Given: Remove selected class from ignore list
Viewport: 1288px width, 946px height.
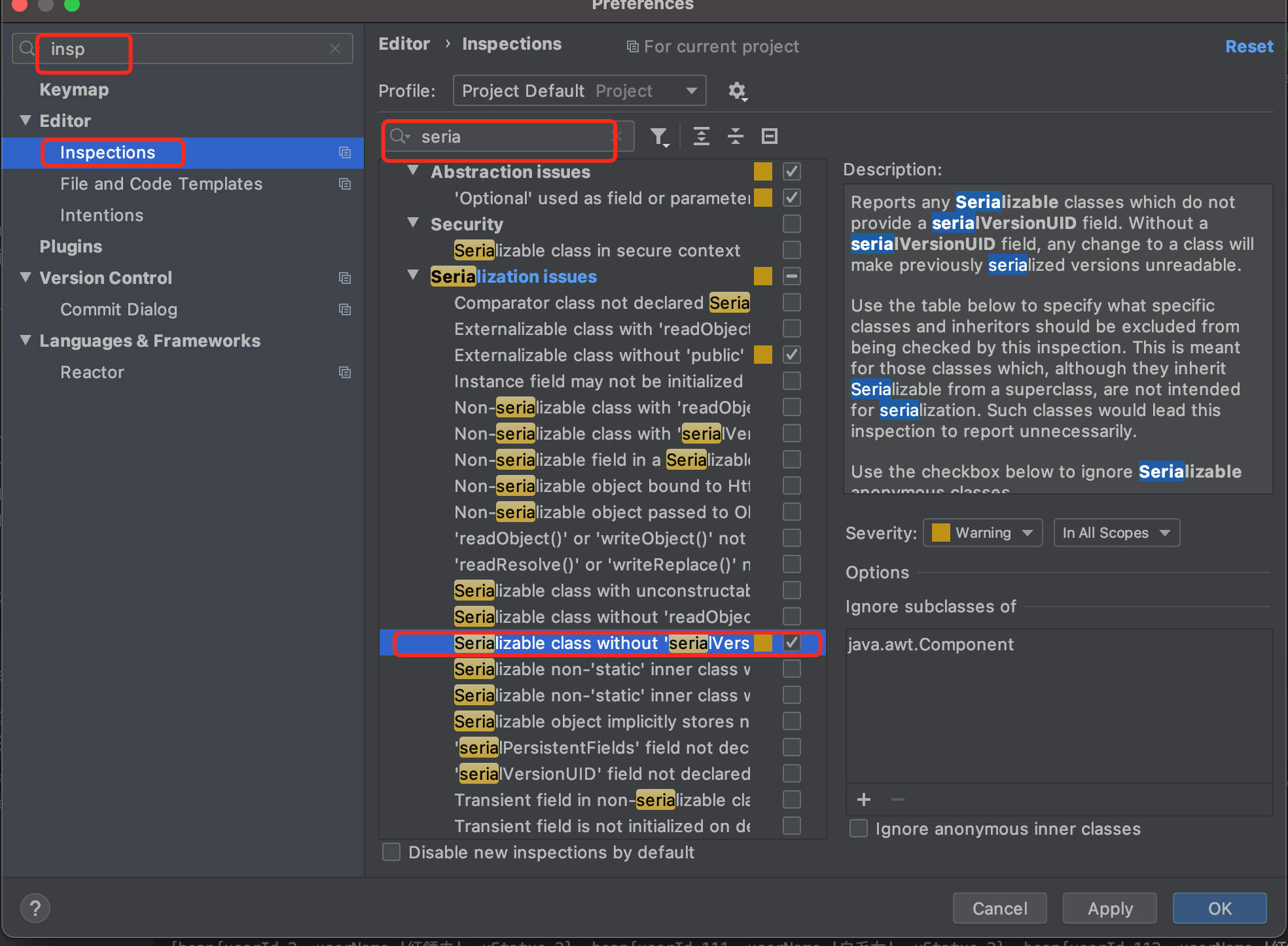Looking at the screenshot, I should tap(898, 799).
